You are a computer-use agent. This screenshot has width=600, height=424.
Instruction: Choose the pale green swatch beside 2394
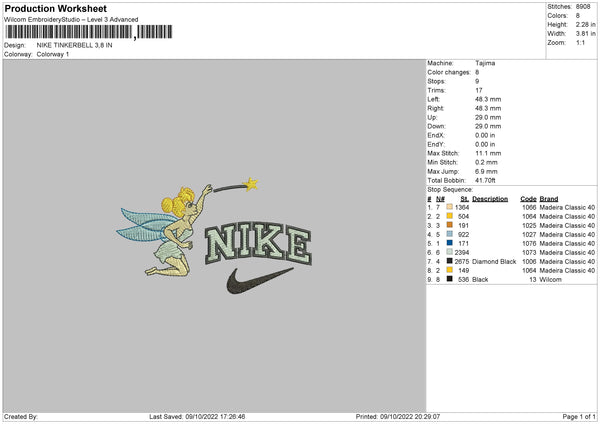449,252
